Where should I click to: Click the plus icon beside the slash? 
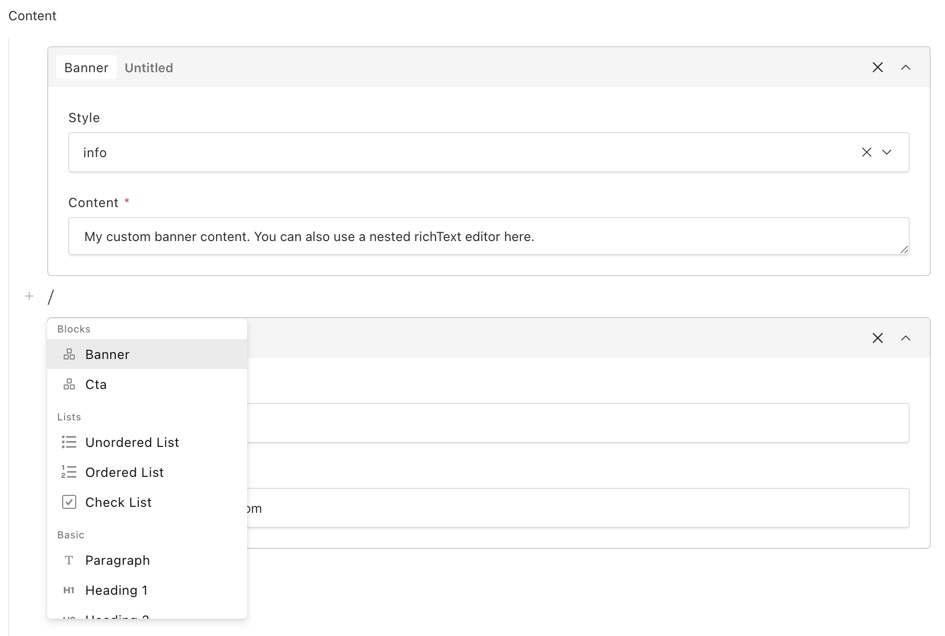[x=29, y=296]
